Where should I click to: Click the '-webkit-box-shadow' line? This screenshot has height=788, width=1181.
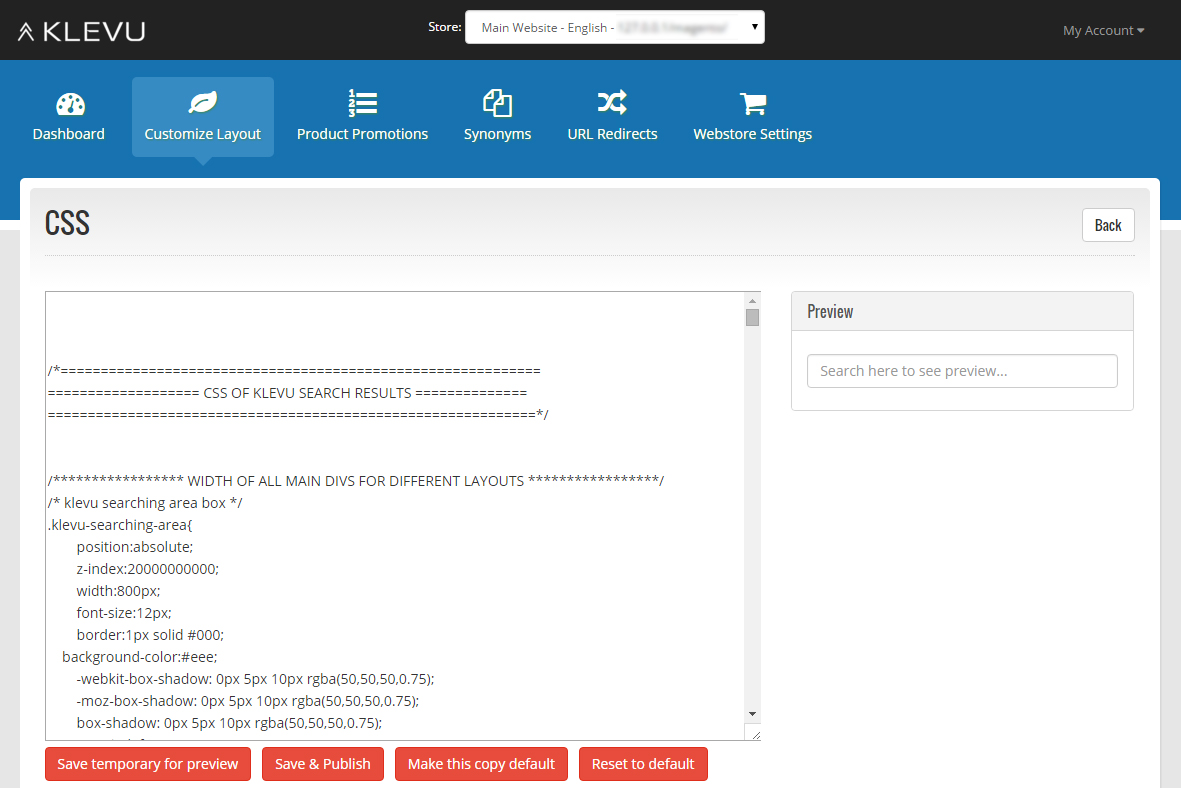(x=255, y=679)
